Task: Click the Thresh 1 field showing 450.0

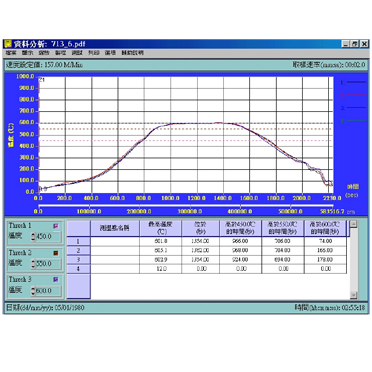Action: point(48,237)
